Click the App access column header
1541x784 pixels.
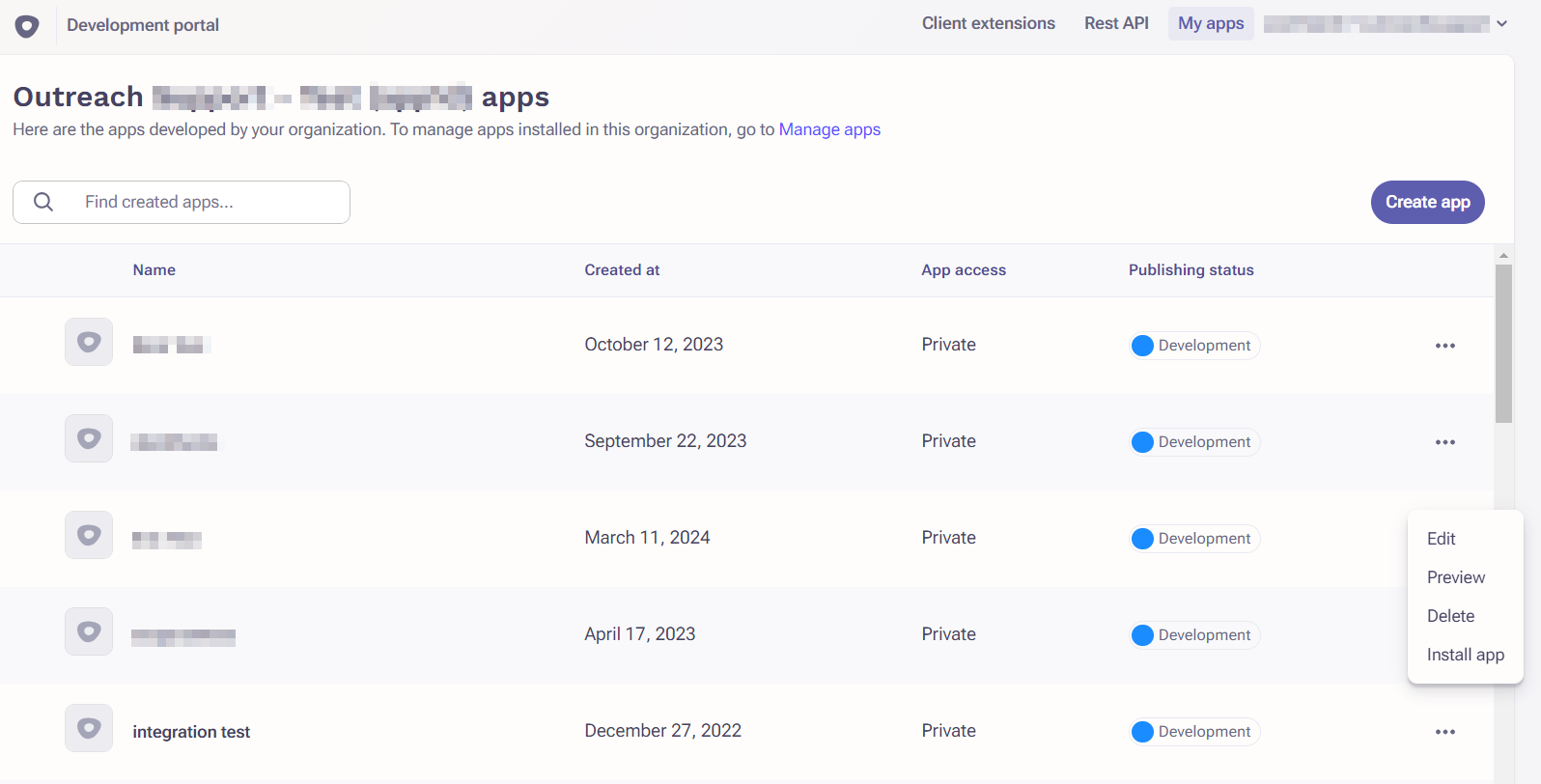pos(964,270)
